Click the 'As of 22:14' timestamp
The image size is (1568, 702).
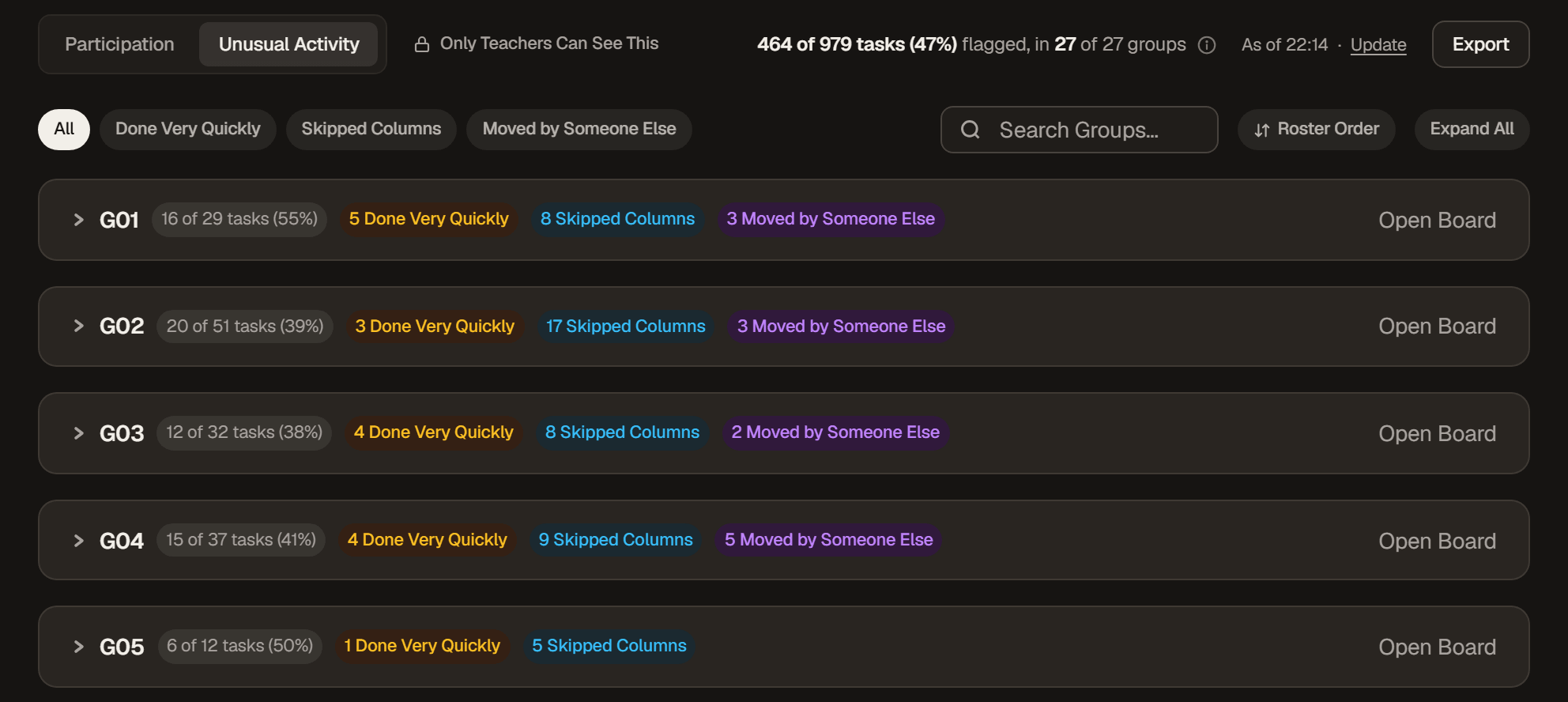(x=1284, y=45)
